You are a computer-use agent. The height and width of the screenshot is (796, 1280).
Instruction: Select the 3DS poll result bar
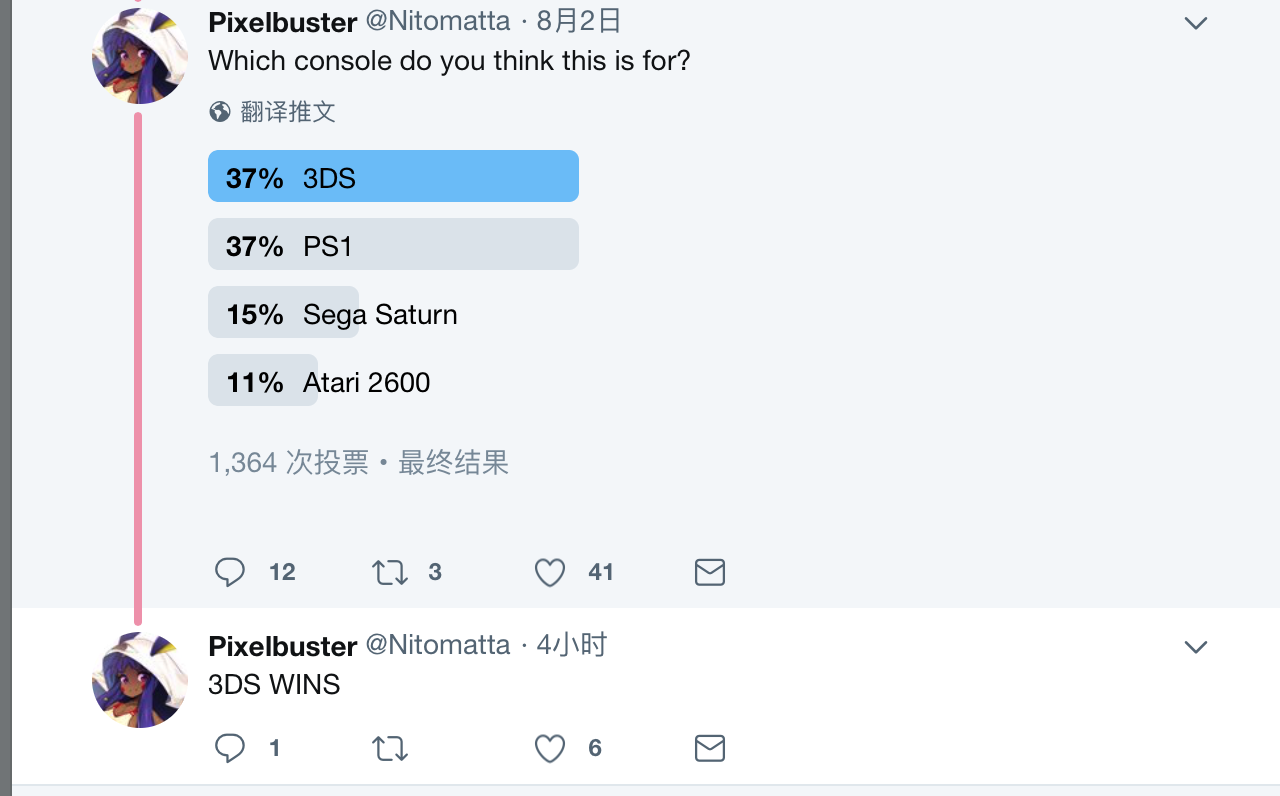pos(393,177)
